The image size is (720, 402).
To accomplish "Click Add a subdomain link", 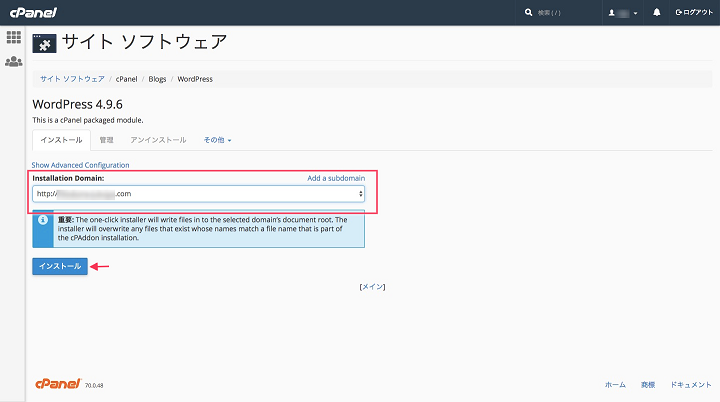I will (x=336, y=178).
